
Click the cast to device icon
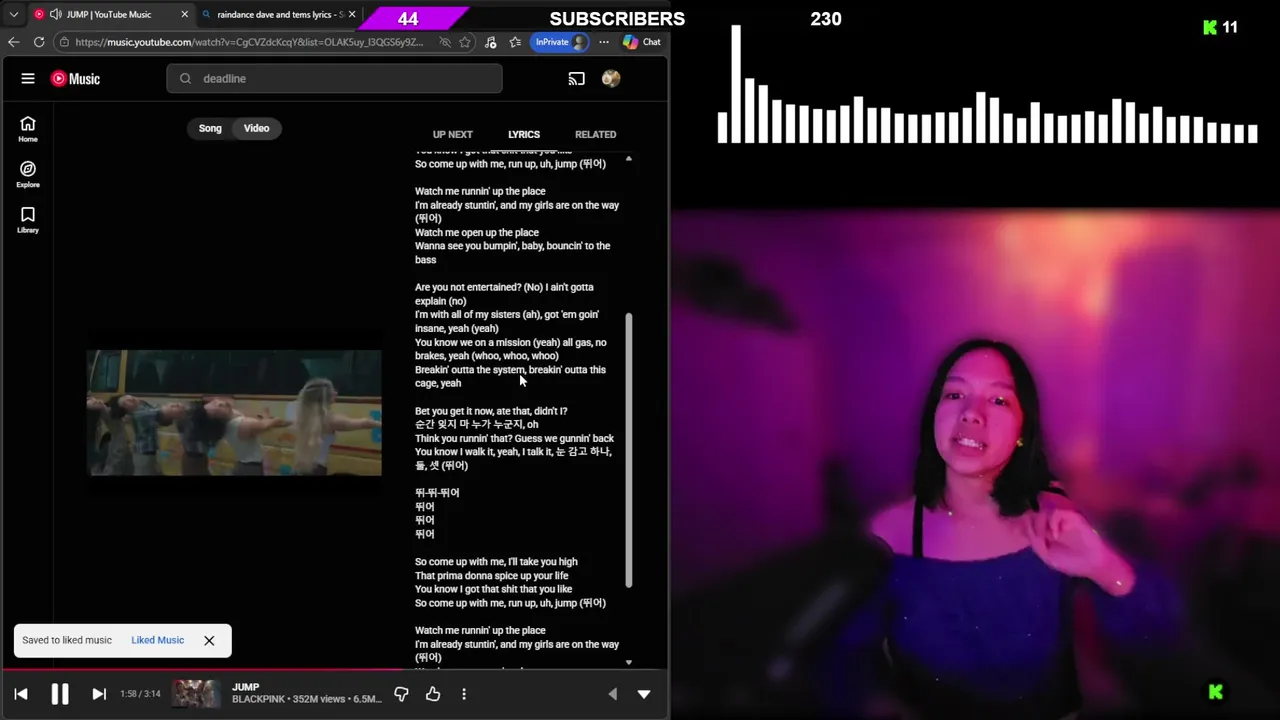[576, 78]
